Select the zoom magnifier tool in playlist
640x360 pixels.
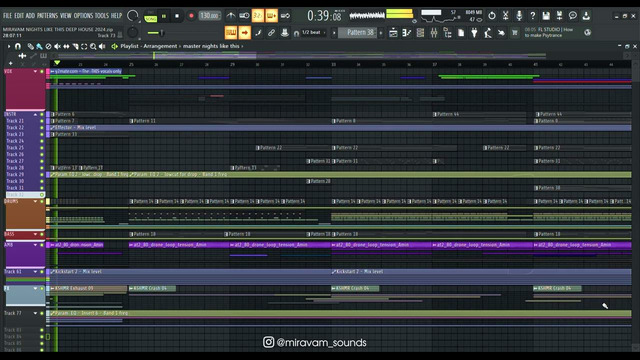click(93, 47)
